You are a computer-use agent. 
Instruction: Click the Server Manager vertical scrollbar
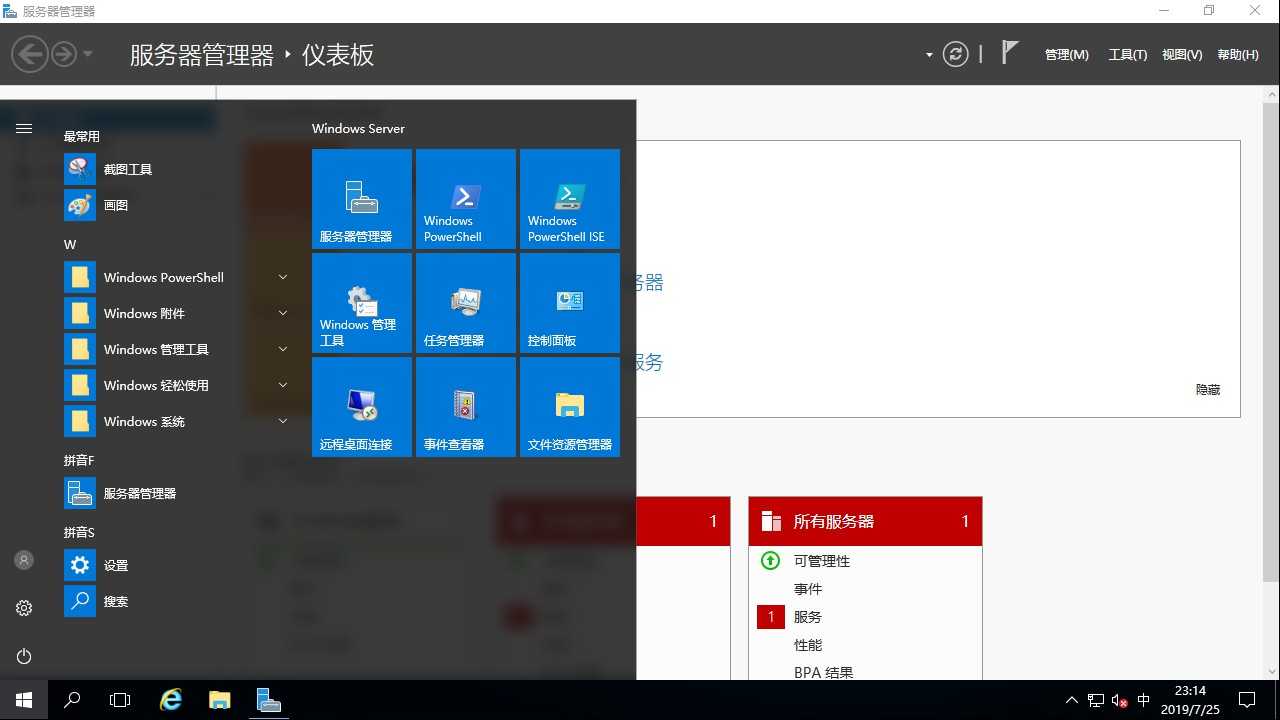click(1270, 340)
